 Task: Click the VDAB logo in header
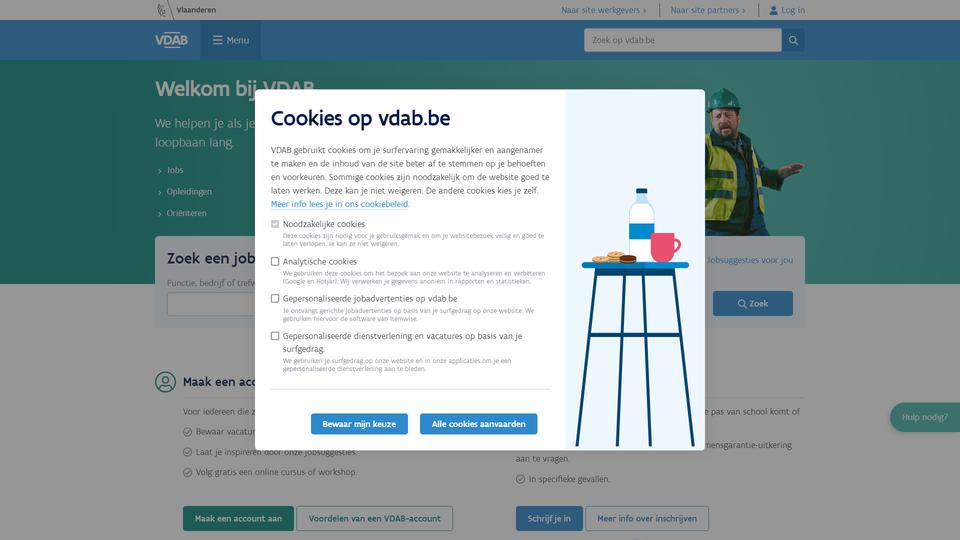pos(171,40)
